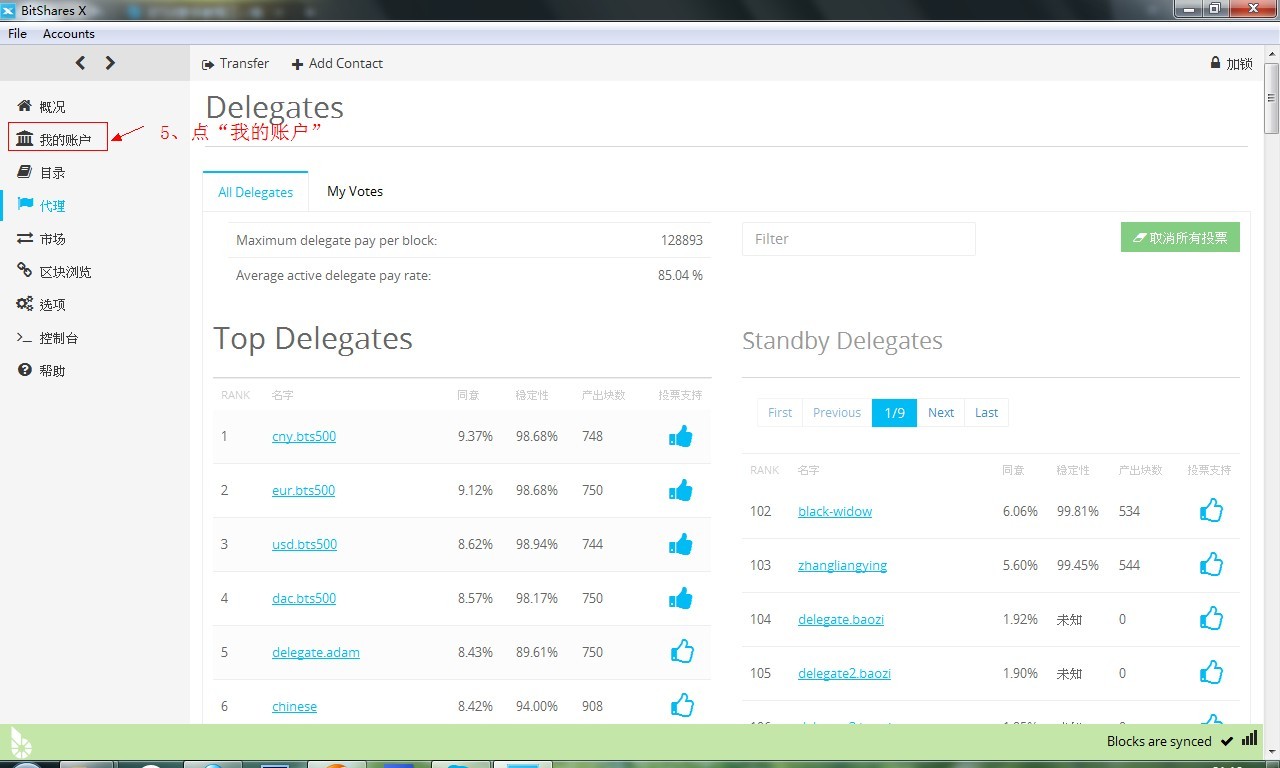Open the 选项 settings page

coord(42,304)
